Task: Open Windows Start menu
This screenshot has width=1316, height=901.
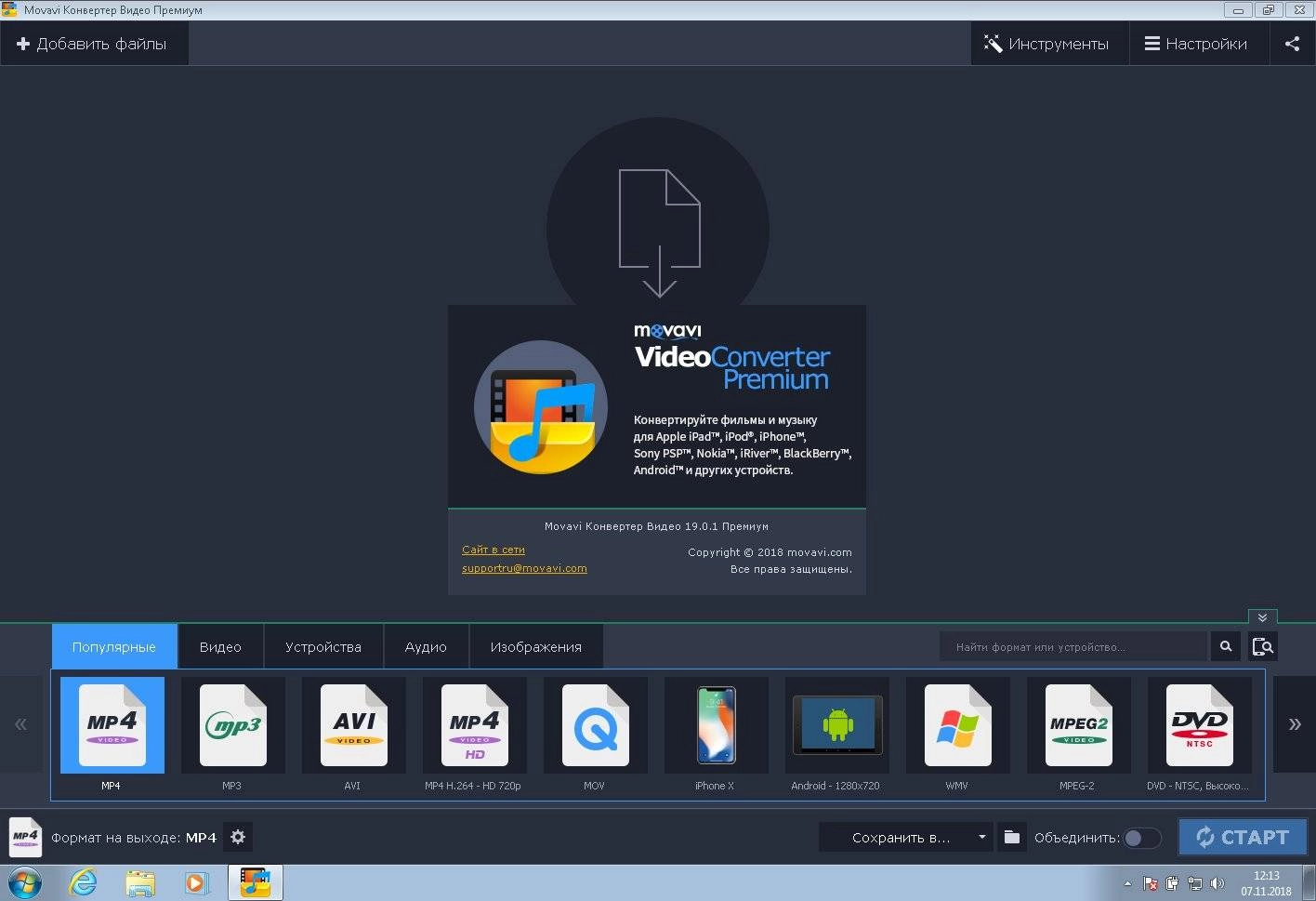Action: coord(25,882)
